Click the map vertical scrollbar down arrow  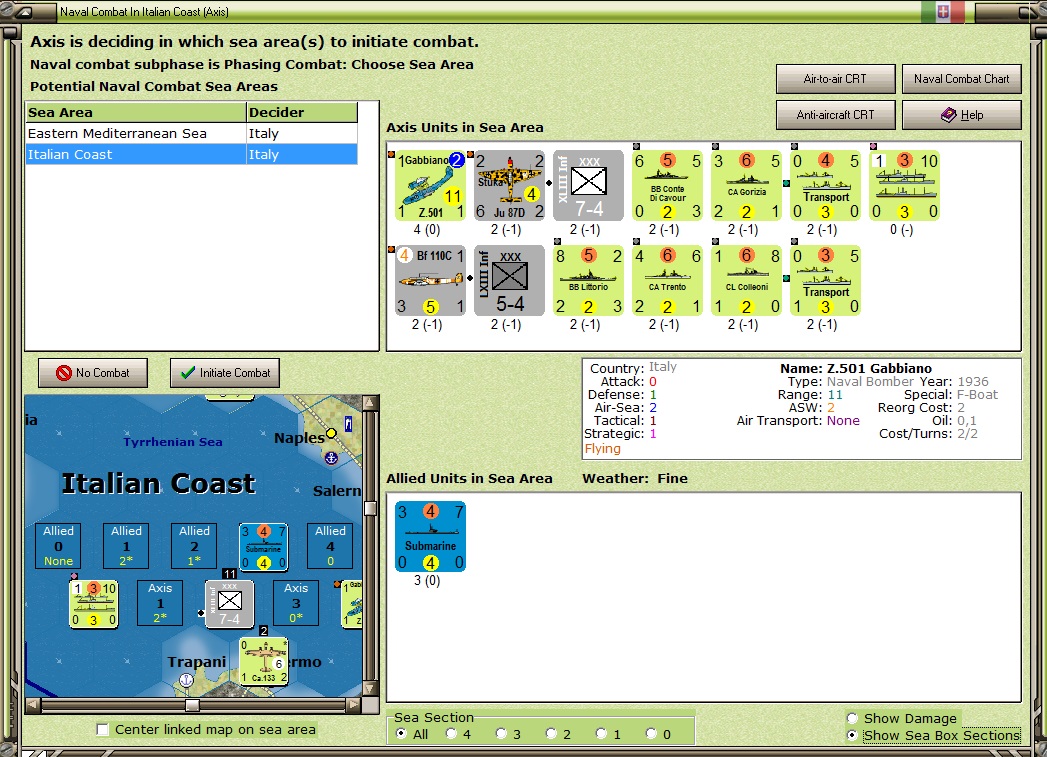pyautogui.click(x=371, y=688)
